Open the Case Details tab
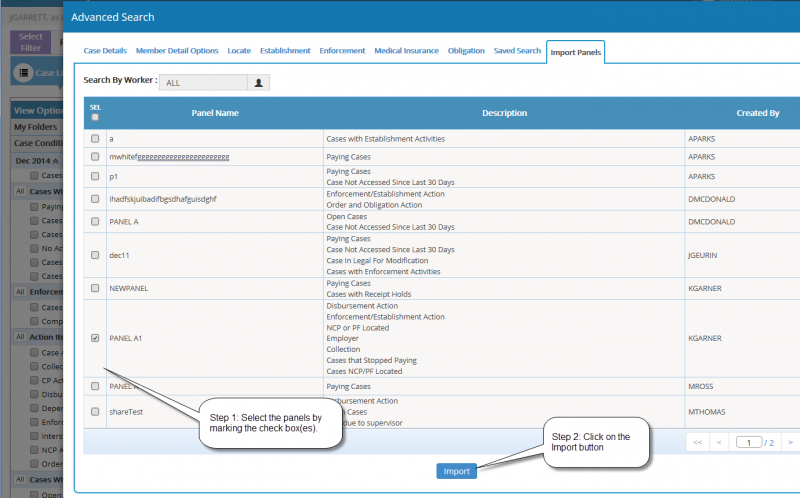This screenshot has height=498, width=800. tap(105, 51)
